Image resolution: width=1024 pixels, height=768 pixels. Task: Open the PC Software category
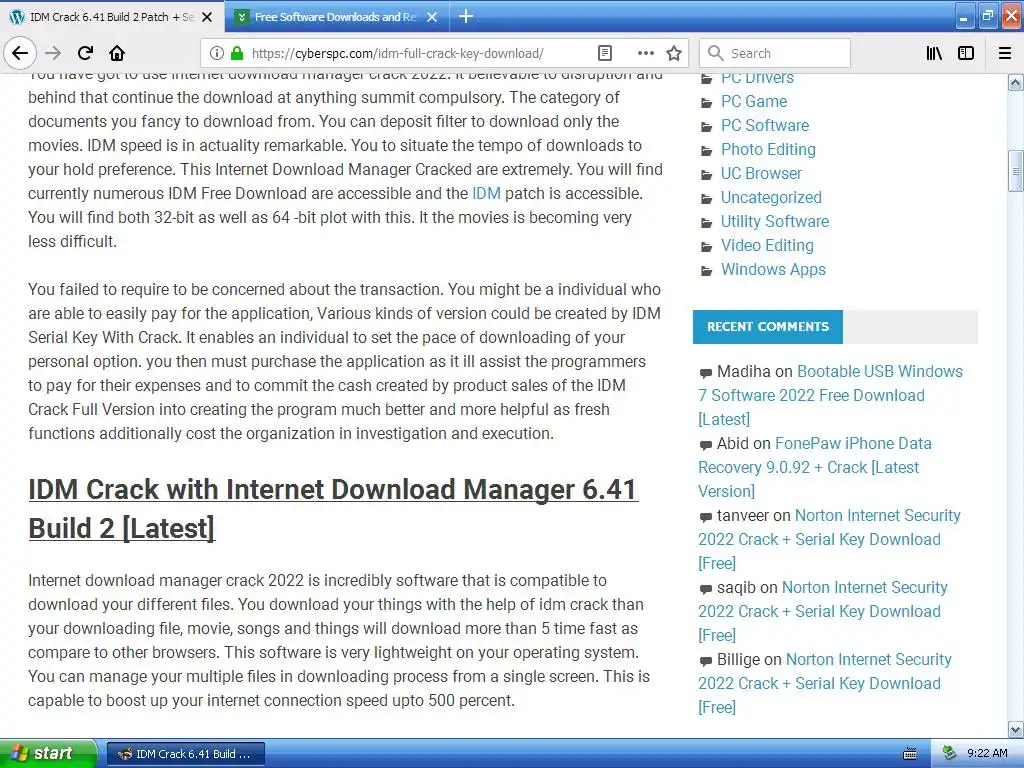765,125
